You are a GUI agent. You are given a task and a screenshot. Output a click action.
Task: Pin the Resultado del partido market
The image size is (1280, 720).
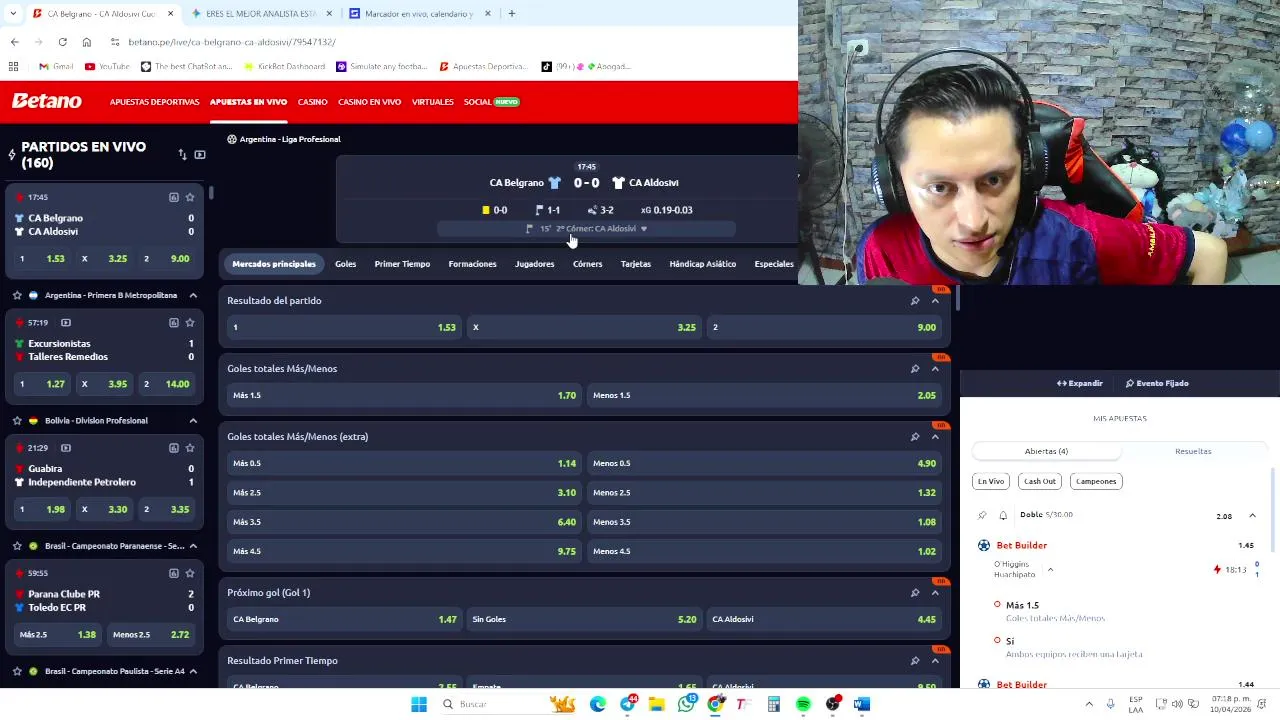point(915,301)
